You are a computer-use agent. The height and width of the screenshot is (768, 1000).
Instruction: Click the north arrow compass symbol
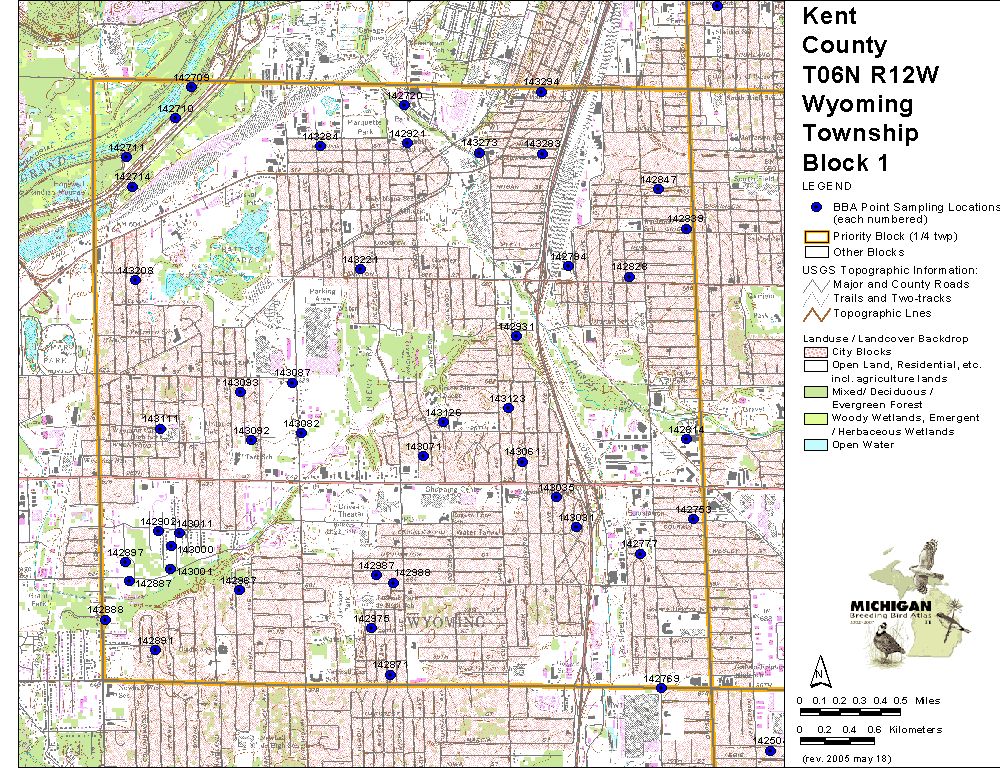tap(820, 667)
